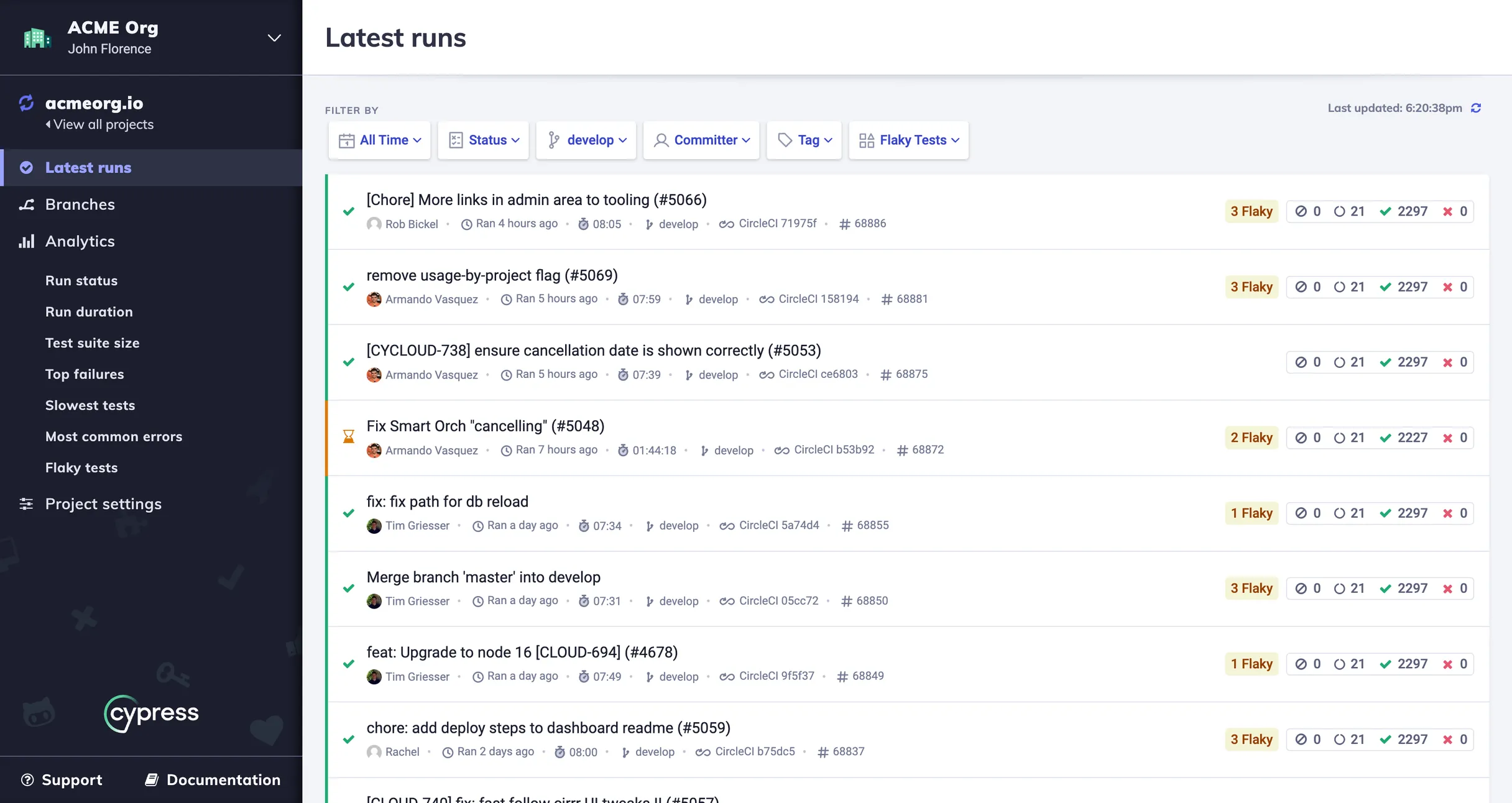1512x803 pixels.
Task: Click the refresh icon beside Last updated
Action: click(1476, 108)
